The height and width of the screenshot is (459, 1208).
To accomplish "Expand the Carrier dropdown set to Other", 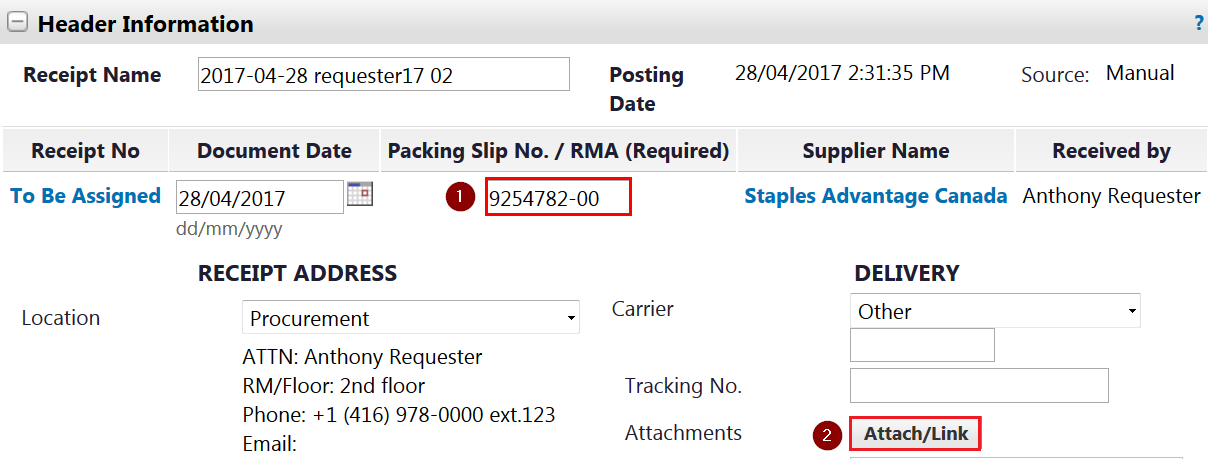I will pyautogui.click(x=995, y=311).
